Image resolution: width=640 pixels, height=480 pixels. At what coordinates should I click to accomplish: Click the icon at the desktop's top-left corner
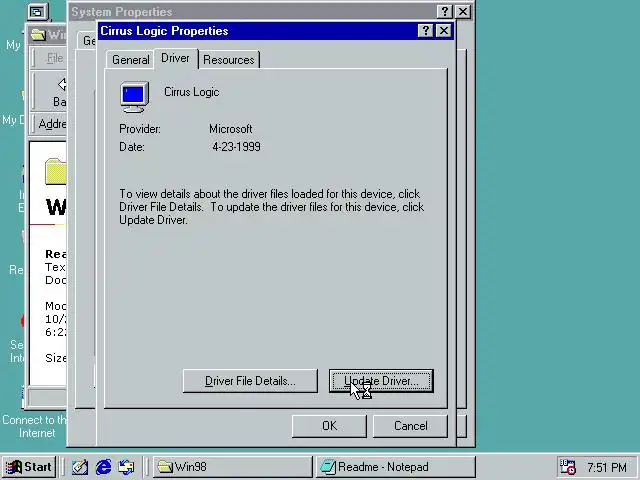[38, 12]
